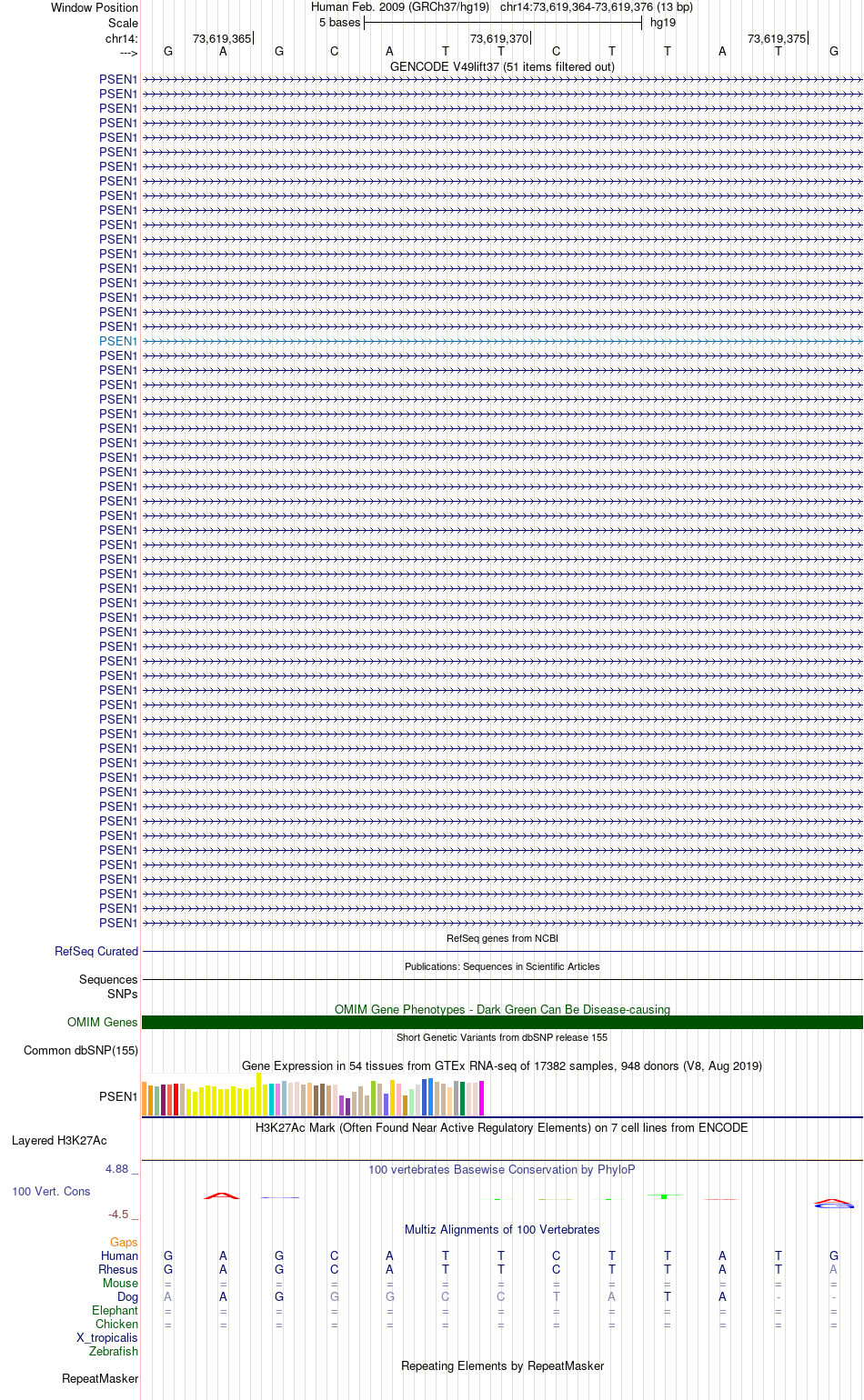
Task: Click the RepeatMasker track label
Action: coord(100,1379)
